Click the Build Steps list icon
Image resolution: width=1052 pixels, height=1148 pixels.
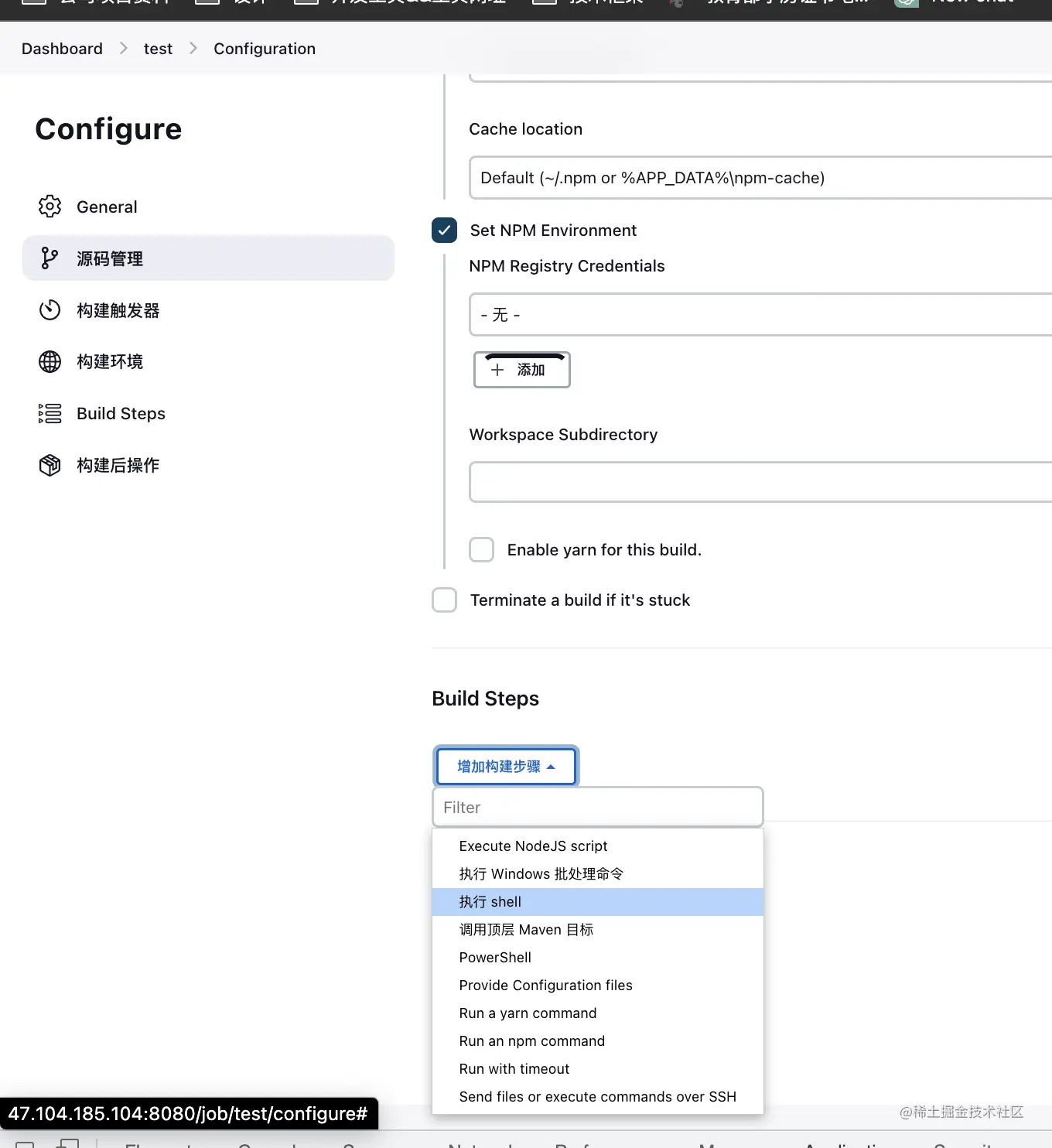50,413
